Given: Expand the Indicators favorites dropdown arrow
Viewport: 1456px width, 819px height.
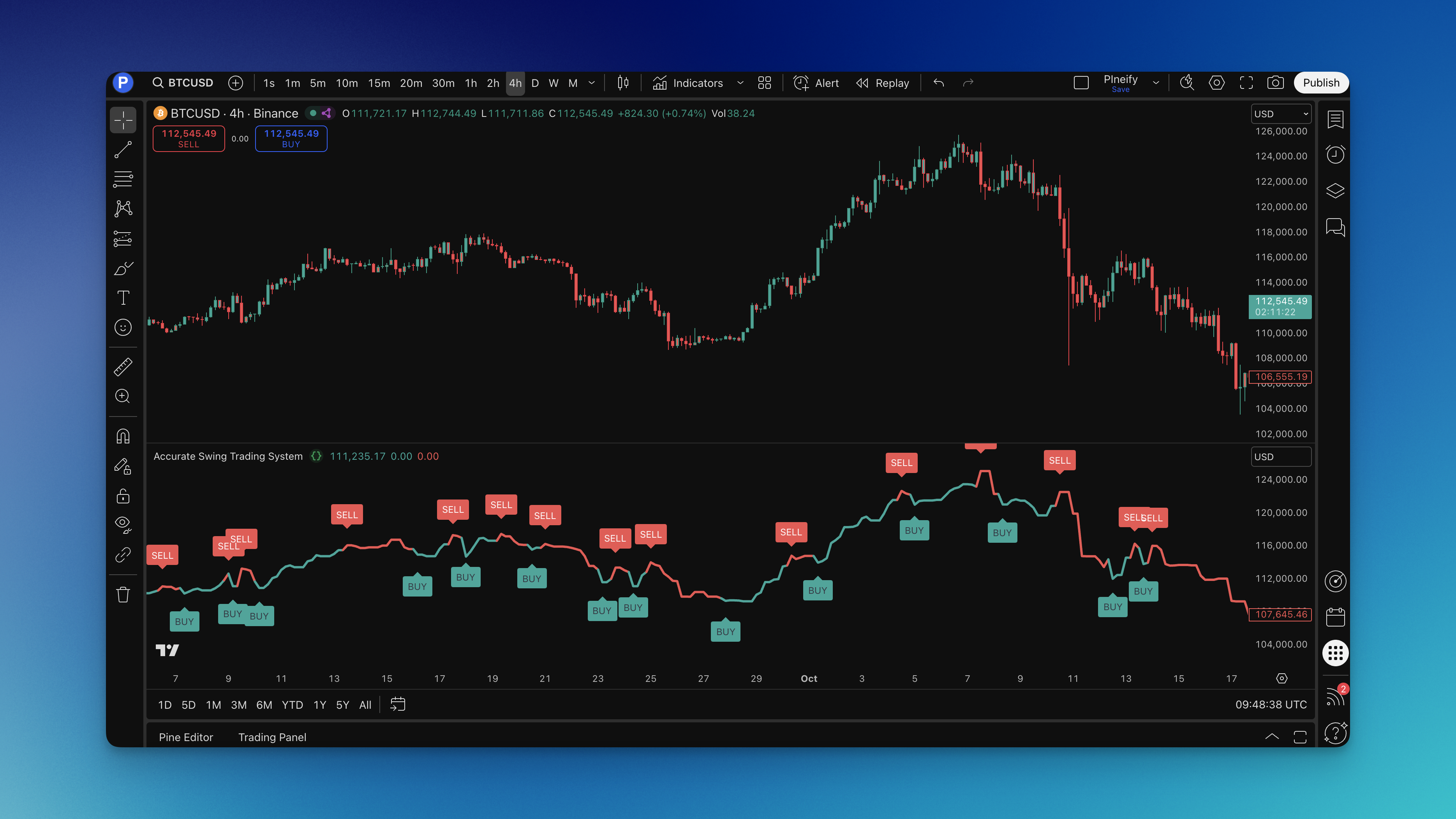Looking at the screenshot, I should [740, 83].
